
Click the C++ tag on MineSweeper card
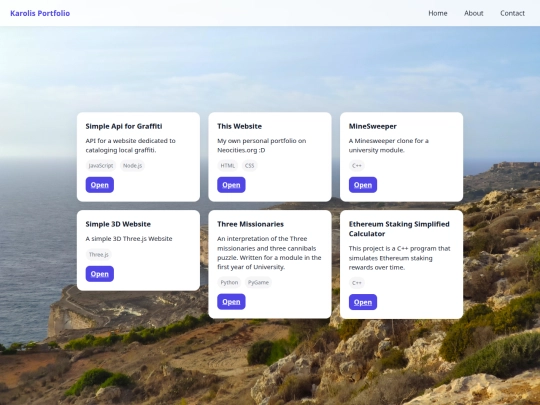click(356, 166)
